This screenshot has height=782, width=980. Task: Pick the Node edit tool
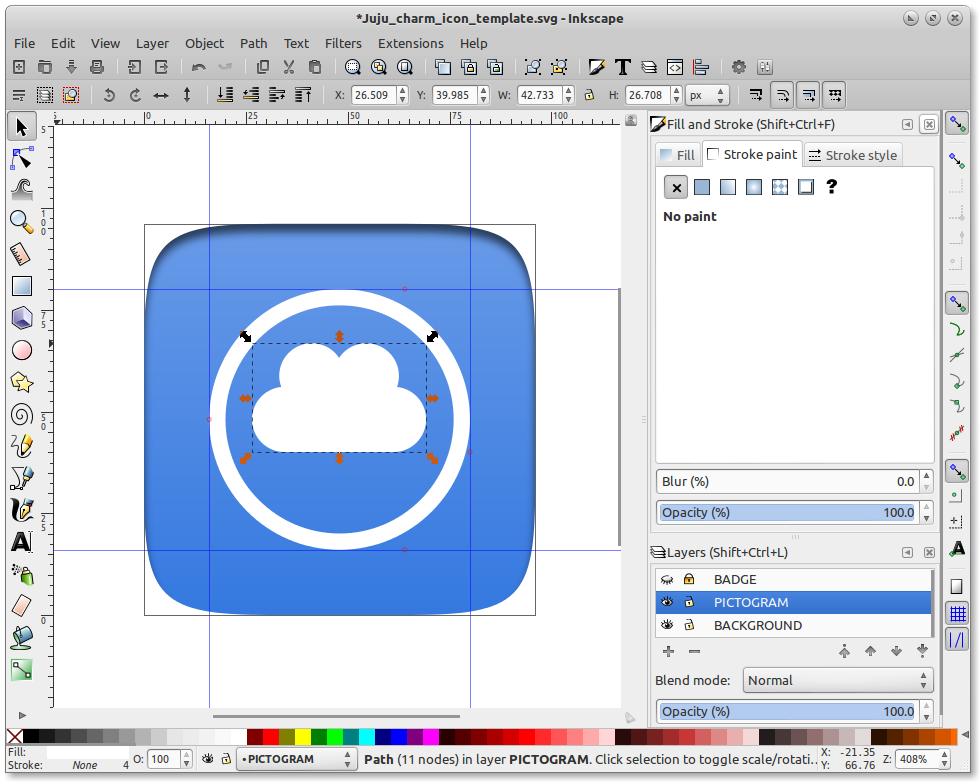(21, 158)
